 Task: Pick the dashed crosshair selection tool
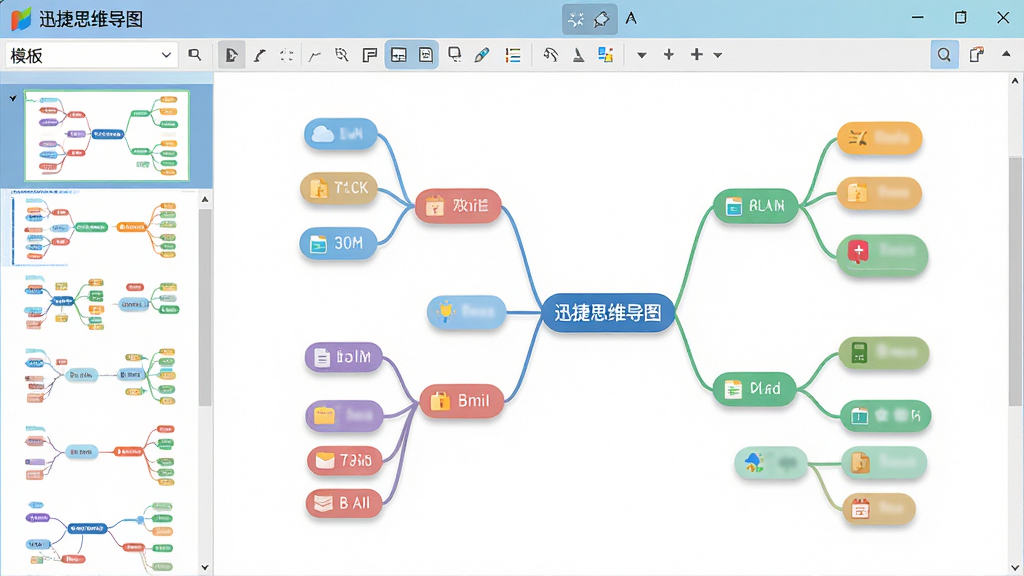[286, 55]
